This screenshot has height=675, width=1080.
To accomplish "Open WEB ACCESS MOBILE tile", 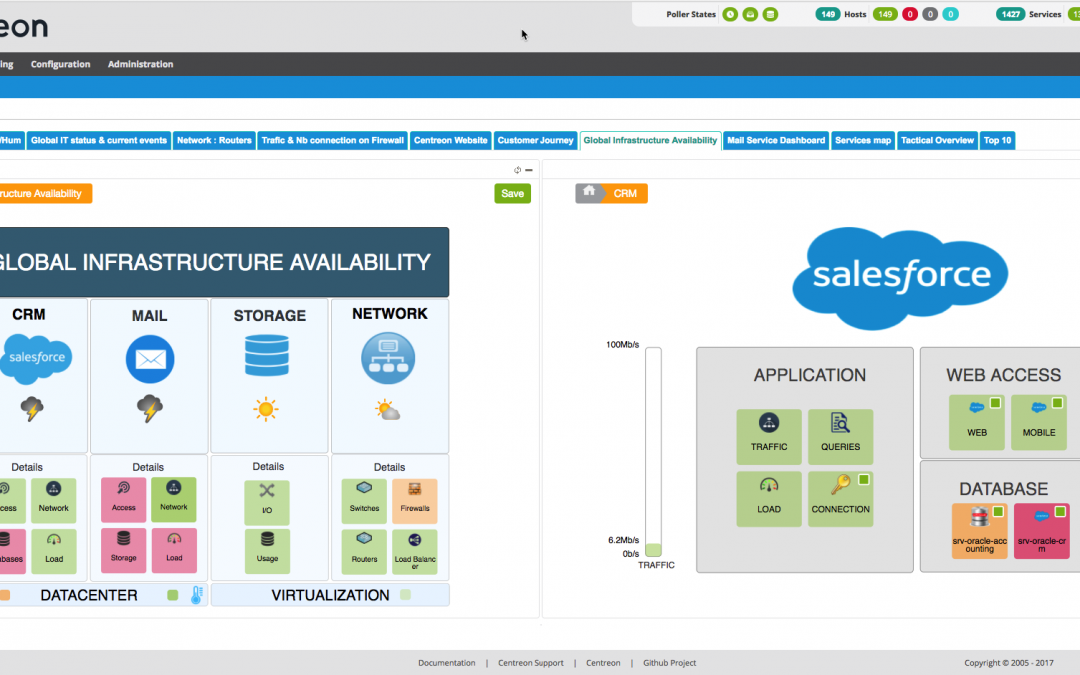I will pyautogui.click(x=1039, y=422).
